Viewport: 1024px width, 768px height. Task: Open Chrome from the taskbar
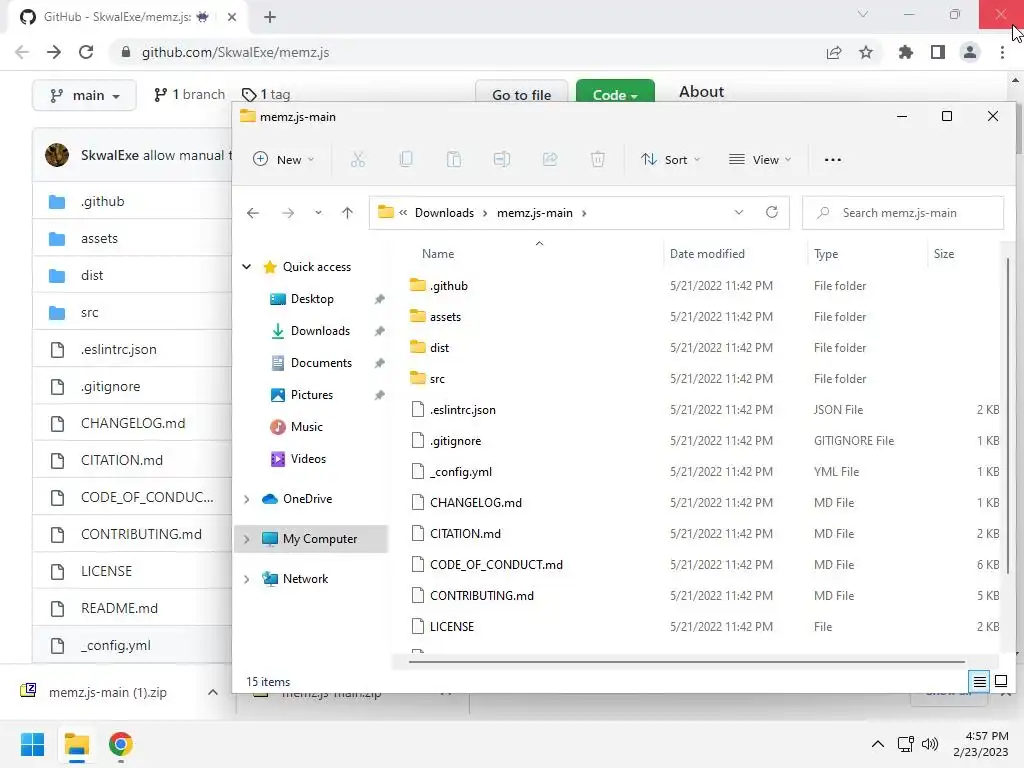(x=121, y=744)
